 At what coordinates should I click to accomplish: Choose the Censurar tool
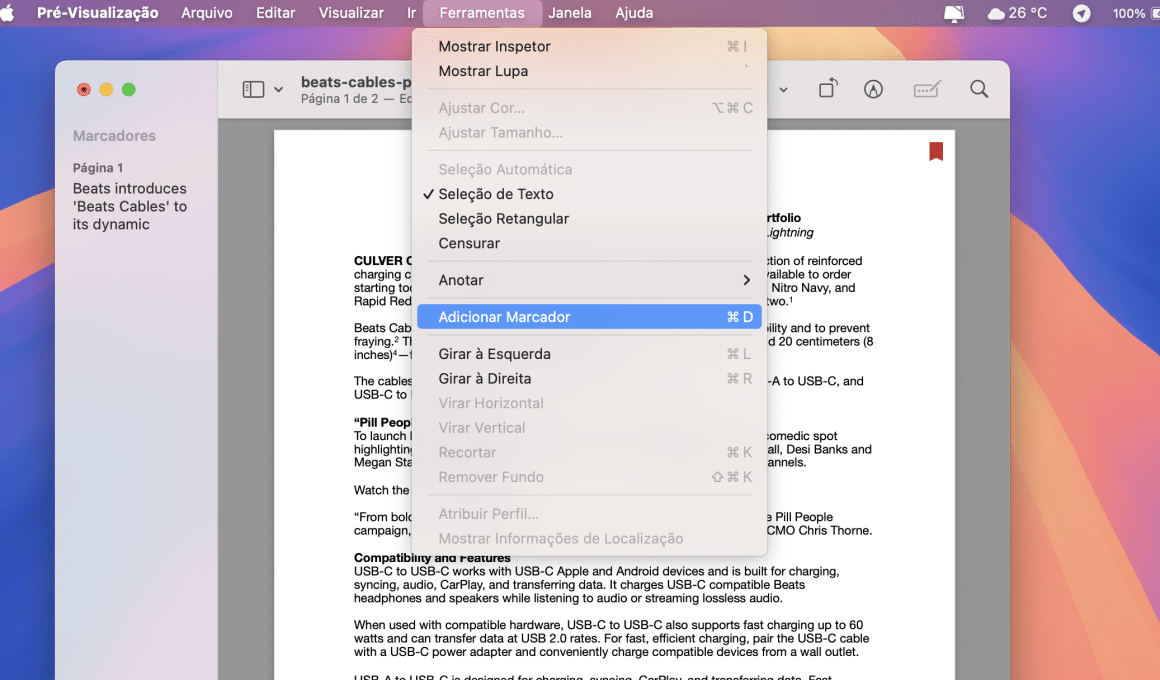pyautogui.click(x=590, y=243)
